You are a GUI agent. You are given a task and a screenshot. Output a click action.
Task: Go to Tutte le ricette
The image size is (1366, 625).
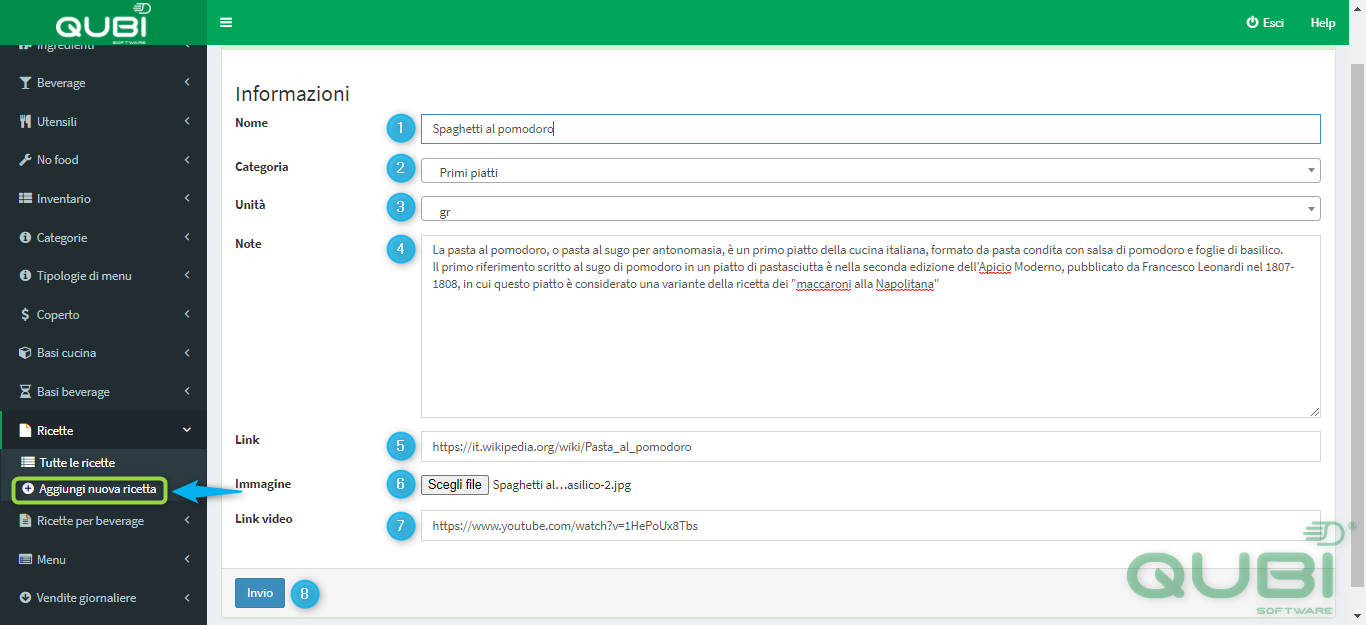pyautogui.click(x=77, y=463)
